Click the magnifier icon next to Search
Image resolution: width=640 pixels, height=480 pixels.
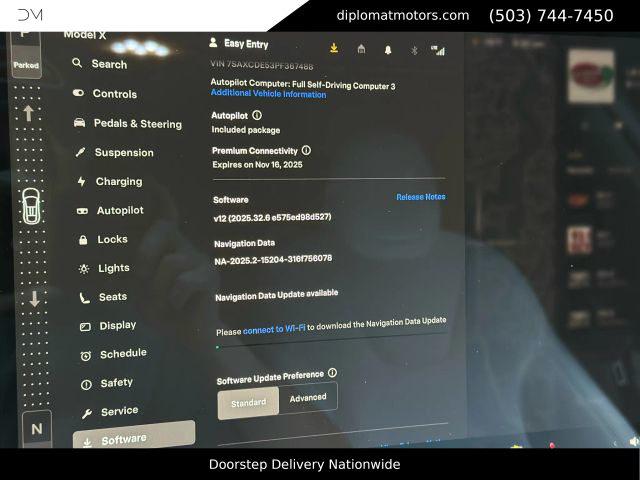point(77,63)
